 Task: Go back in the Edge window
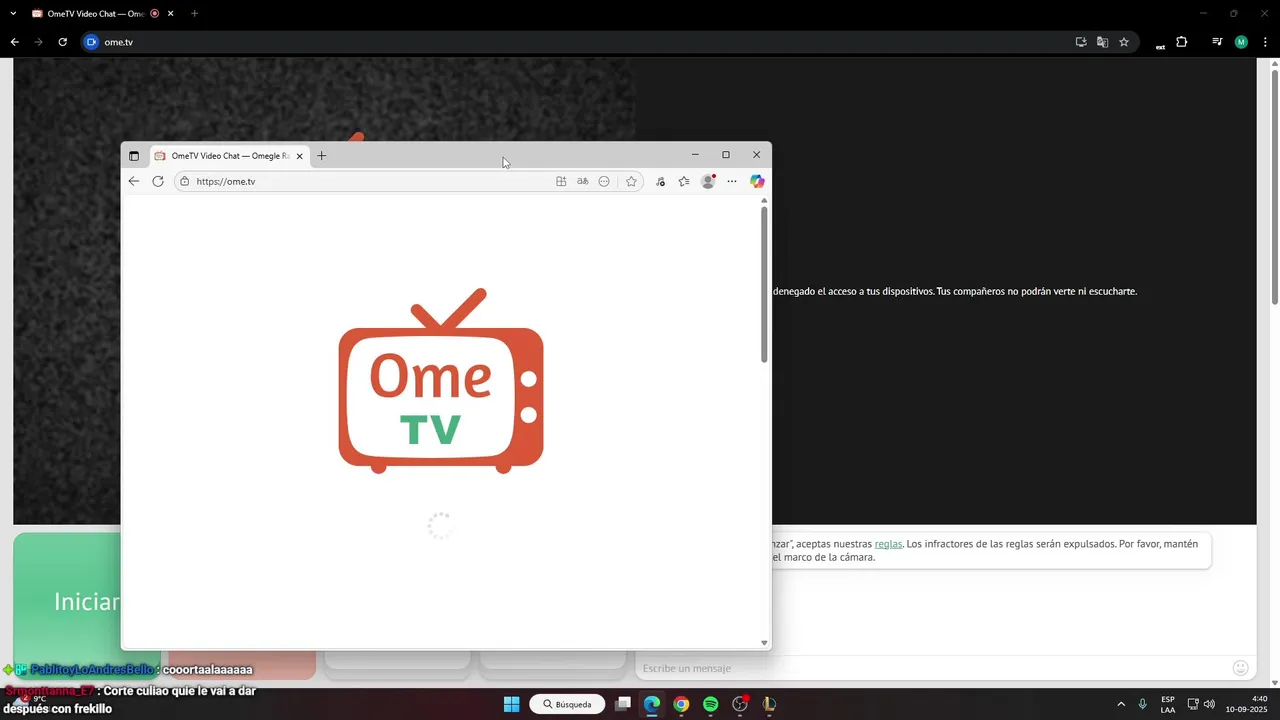pos(134,181)
